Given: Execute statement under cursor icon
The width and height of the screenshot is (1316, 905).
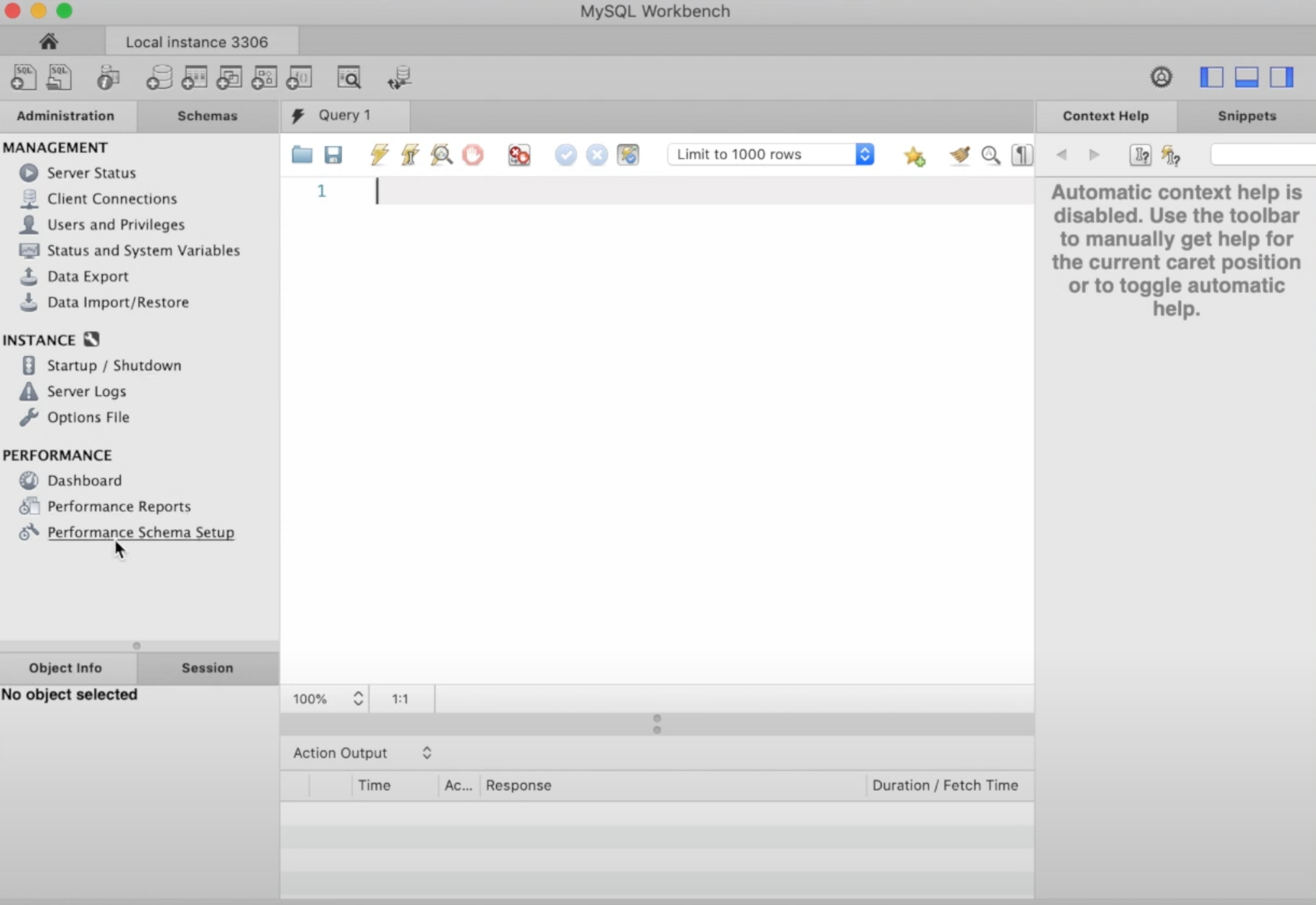Looking at the screenshot, I should tap(410, 154).
